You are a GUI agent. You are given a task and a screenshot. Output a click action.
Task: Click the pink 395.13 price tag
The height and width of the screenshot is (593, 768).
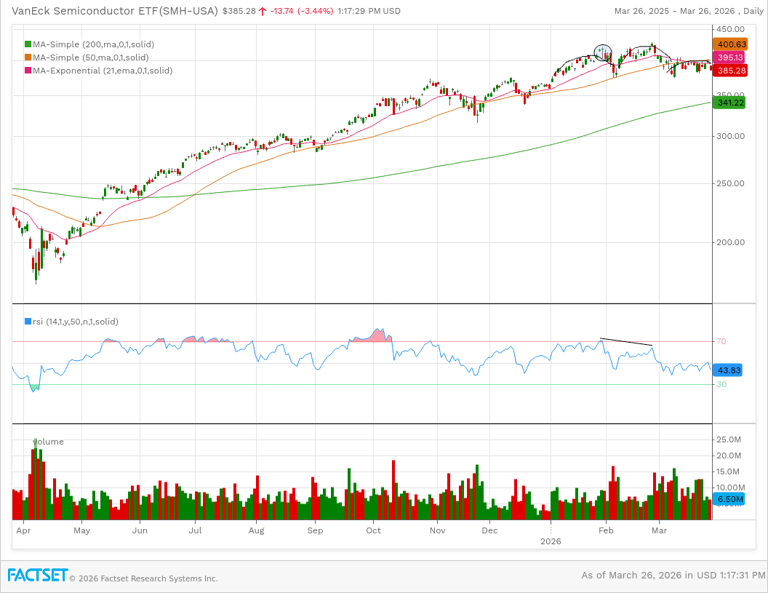730,57
